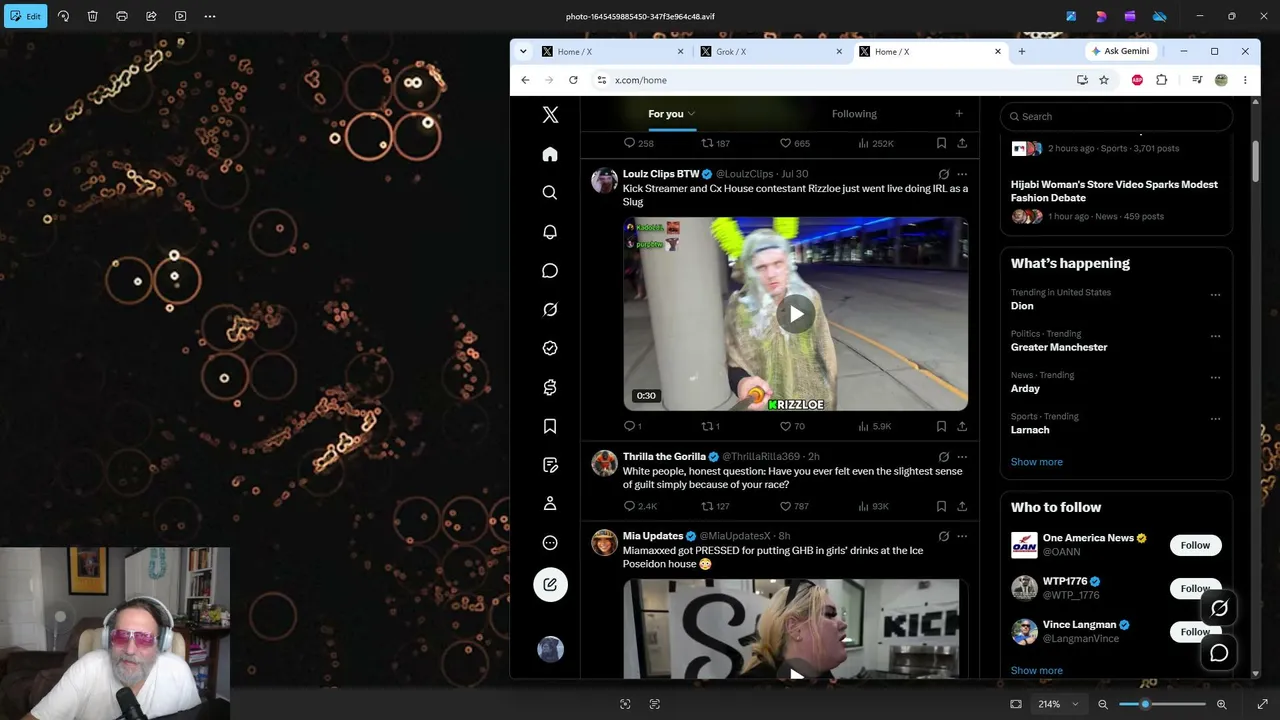Show more trends under What's happening

pyautogui.click(x=1036, y=462)
